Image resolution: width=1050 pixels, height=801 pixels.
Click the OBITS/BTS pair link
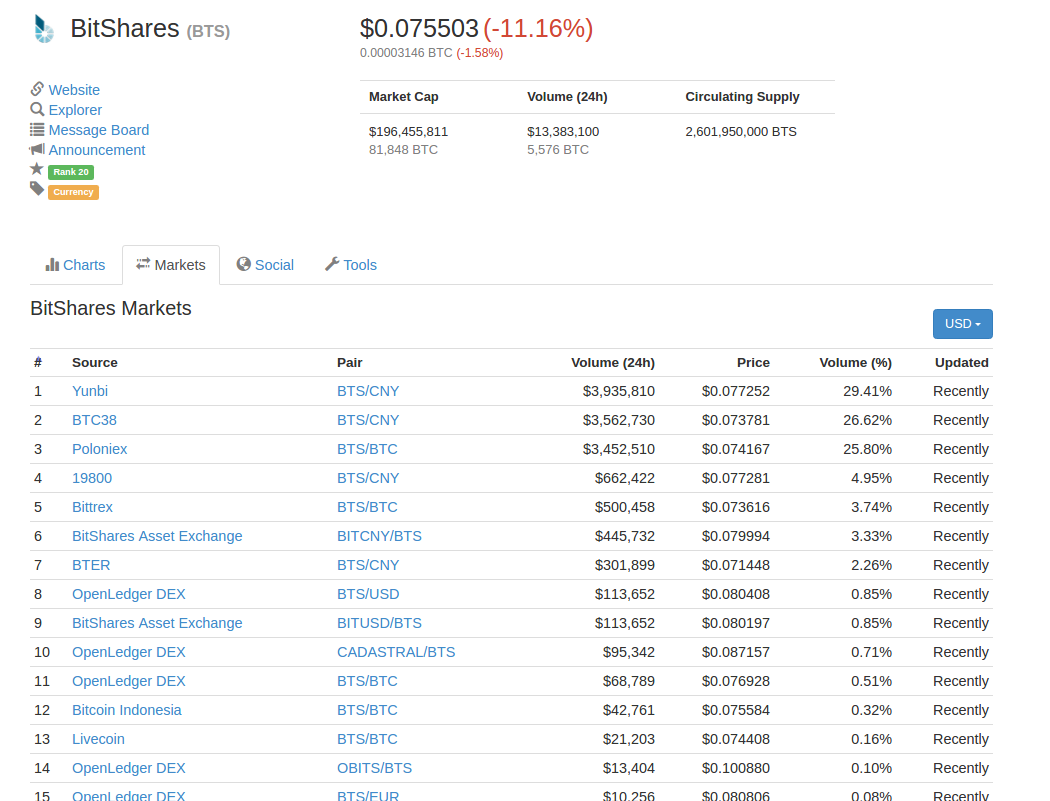[x=374, y=768]
